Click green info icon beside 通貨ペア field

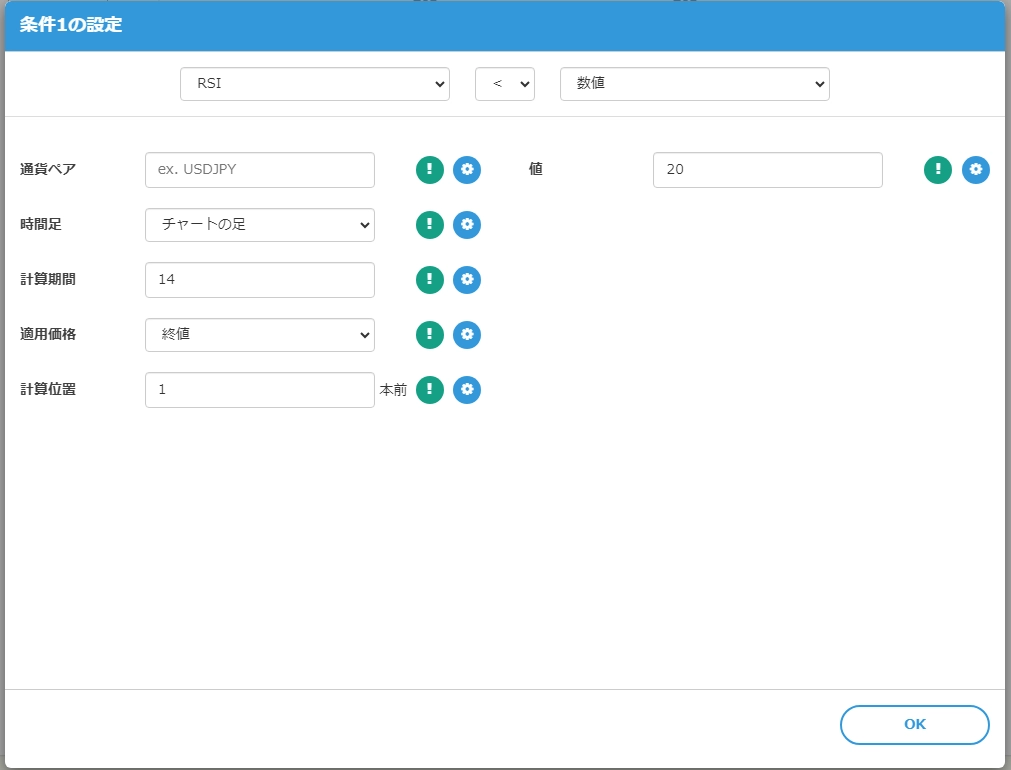click(430, 170)
